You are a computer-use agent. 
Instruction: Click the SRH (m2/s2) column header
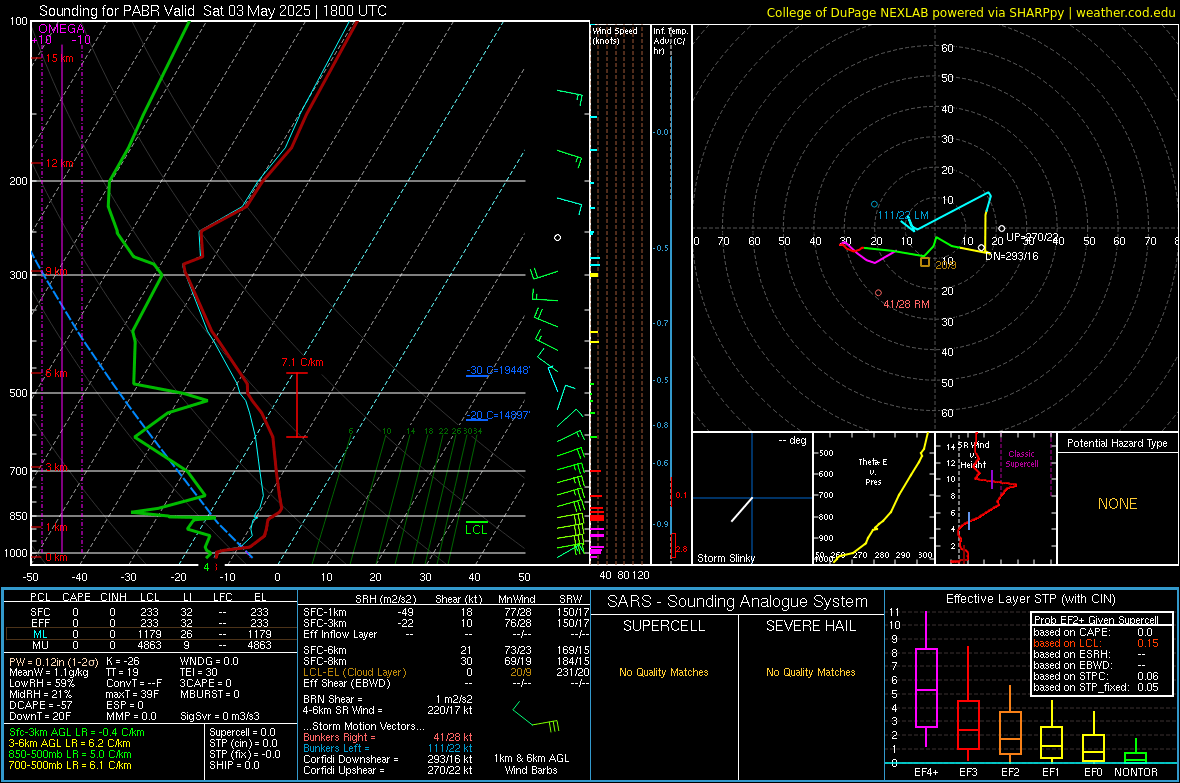[385, 599]
